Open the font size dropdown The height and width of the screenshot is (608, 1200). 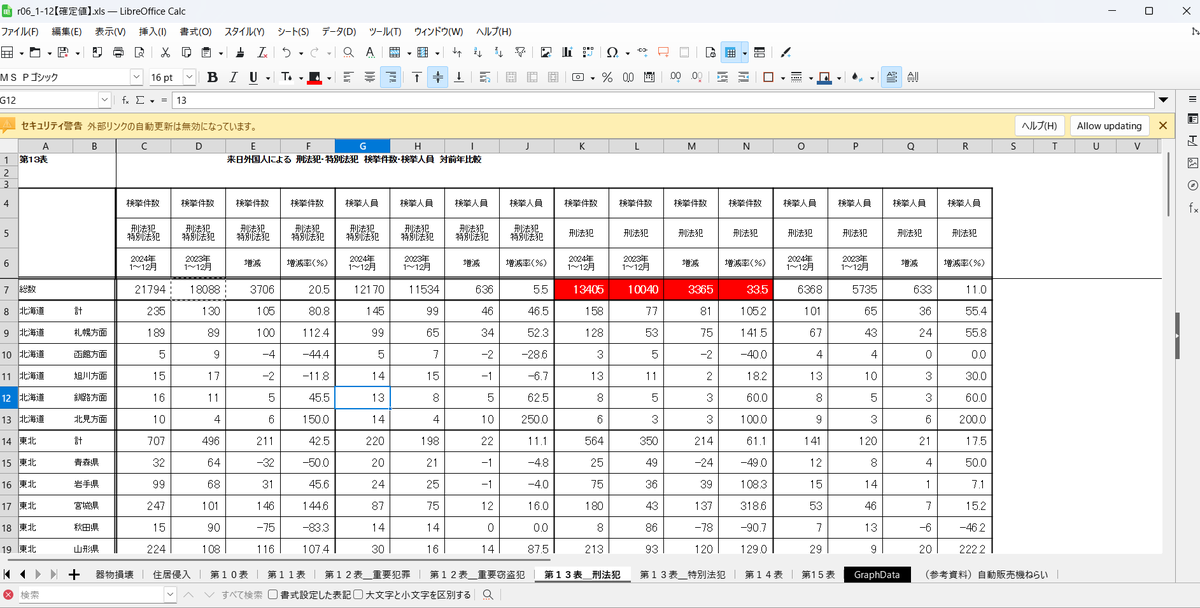click(190, 77)
